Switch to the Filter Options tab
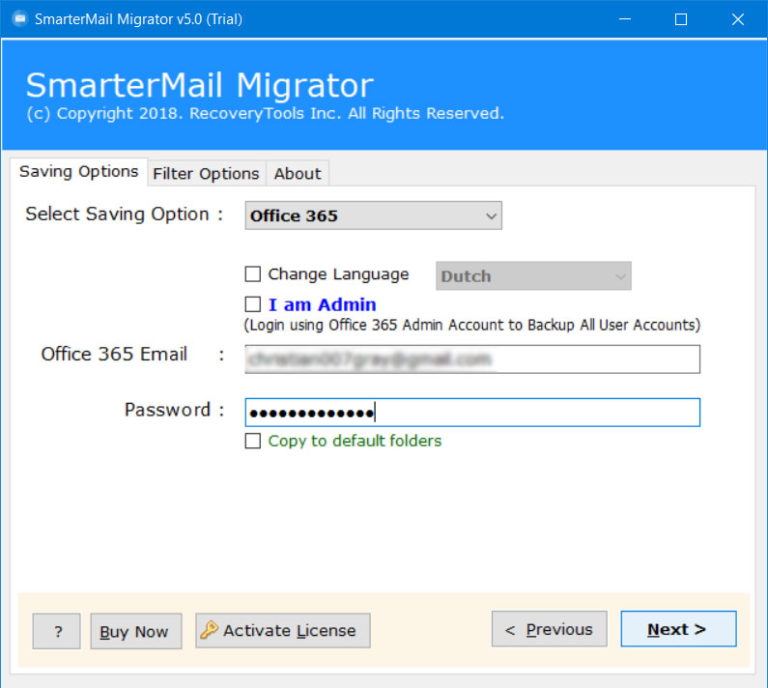Image resolution: width=768 pixels, height=688 pixels. tap(206, 173)
